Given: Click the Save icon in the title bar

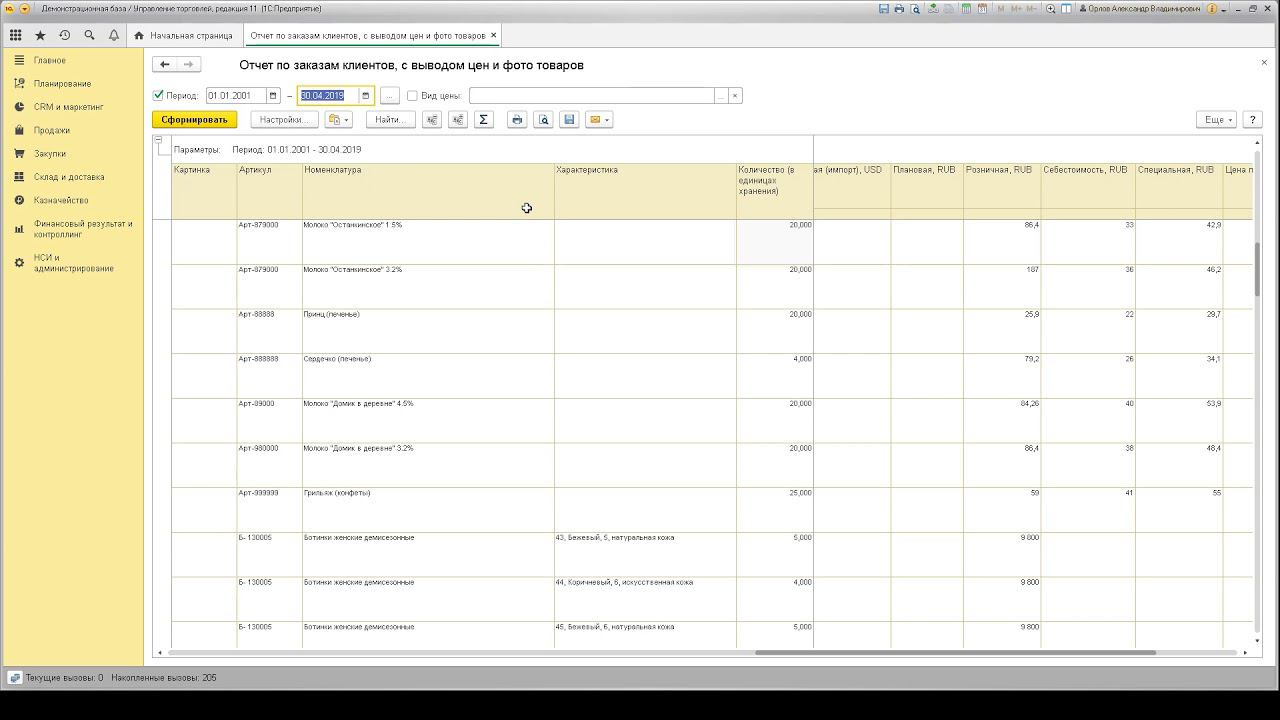Looking at the screenshot, I should [884, 9].
